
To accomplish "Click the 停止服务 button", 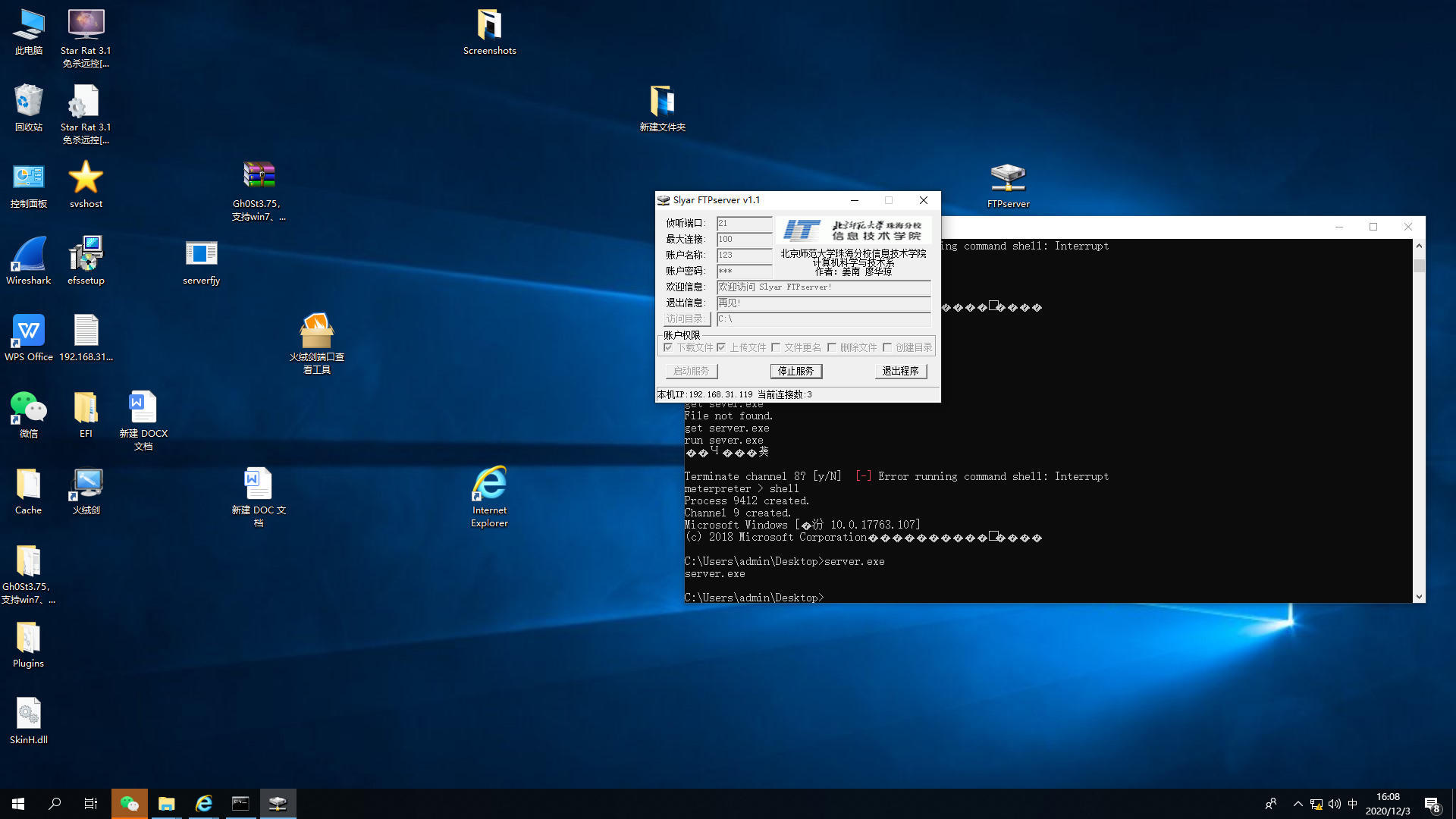I will (x=795, y=371).
